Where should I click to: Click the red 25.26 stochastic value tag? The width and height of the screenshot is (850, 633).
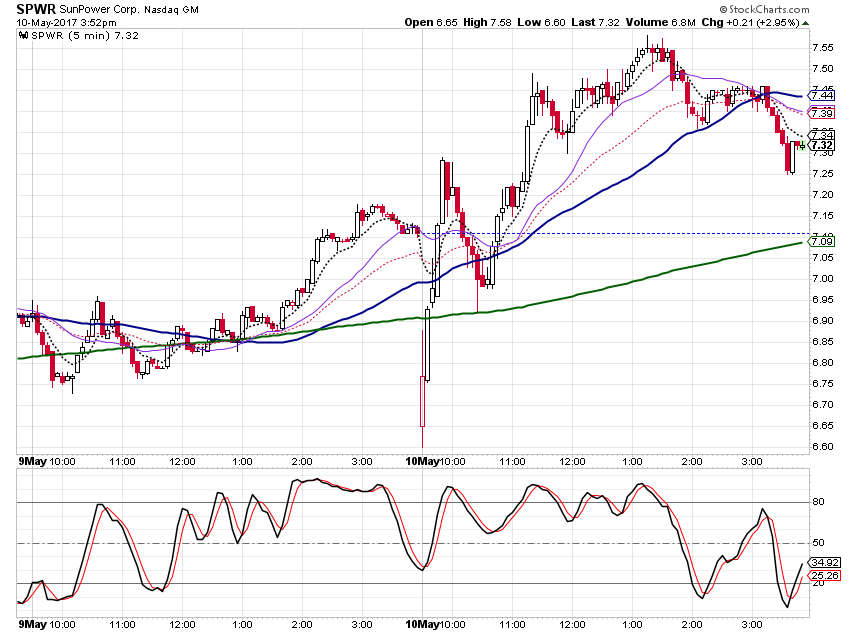click(x=825, y=576)
